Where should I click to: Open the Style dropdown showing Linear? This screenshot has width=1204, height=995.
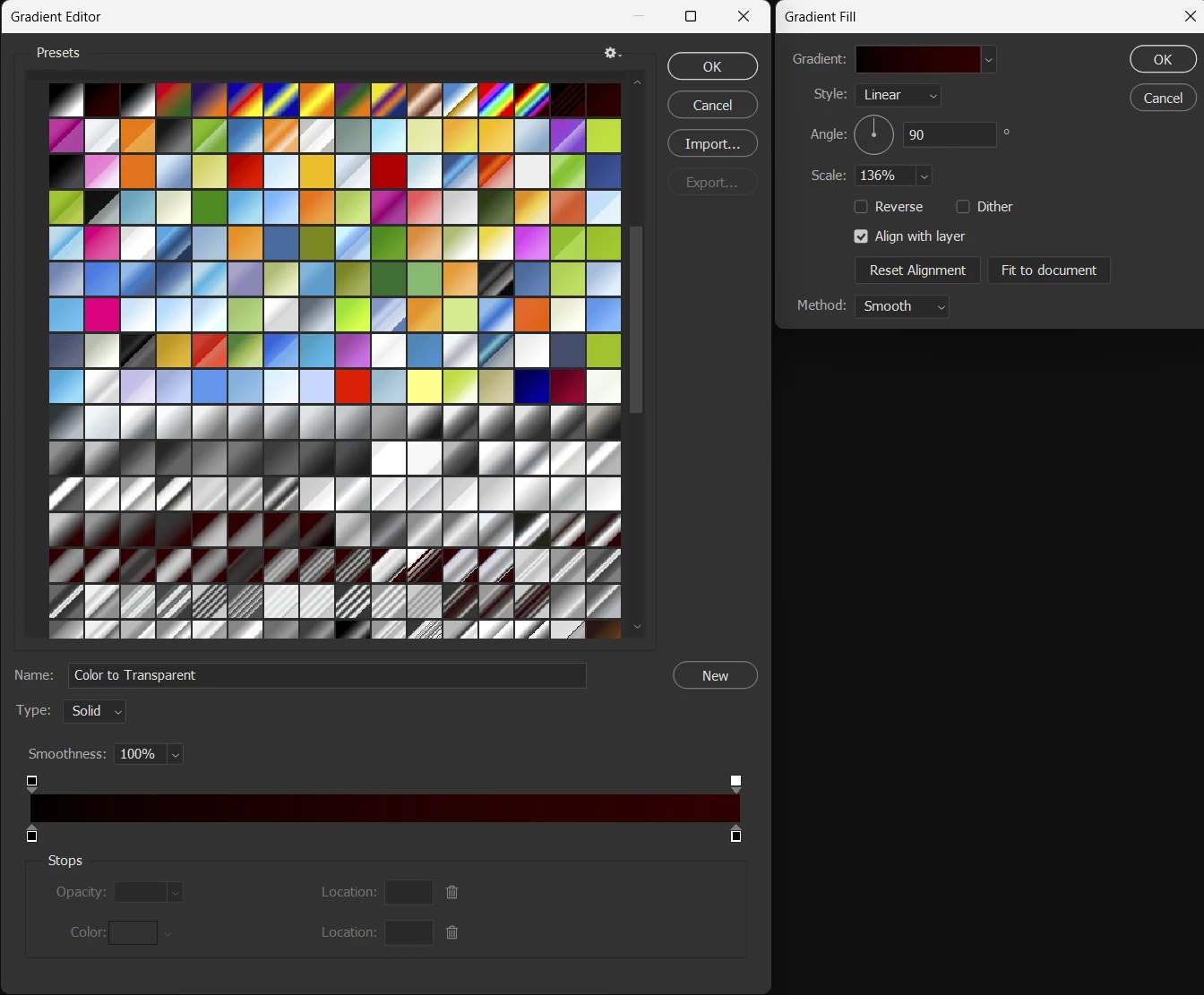click(x=898, y=95)
